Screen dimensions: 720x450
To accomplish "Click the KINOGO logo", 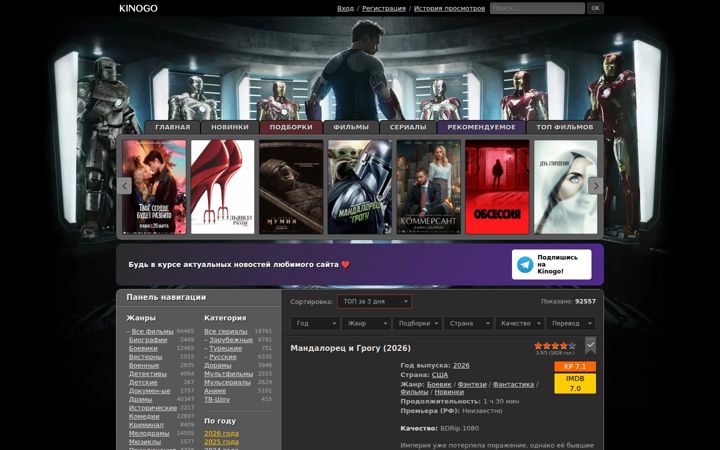I will point(138,8).
